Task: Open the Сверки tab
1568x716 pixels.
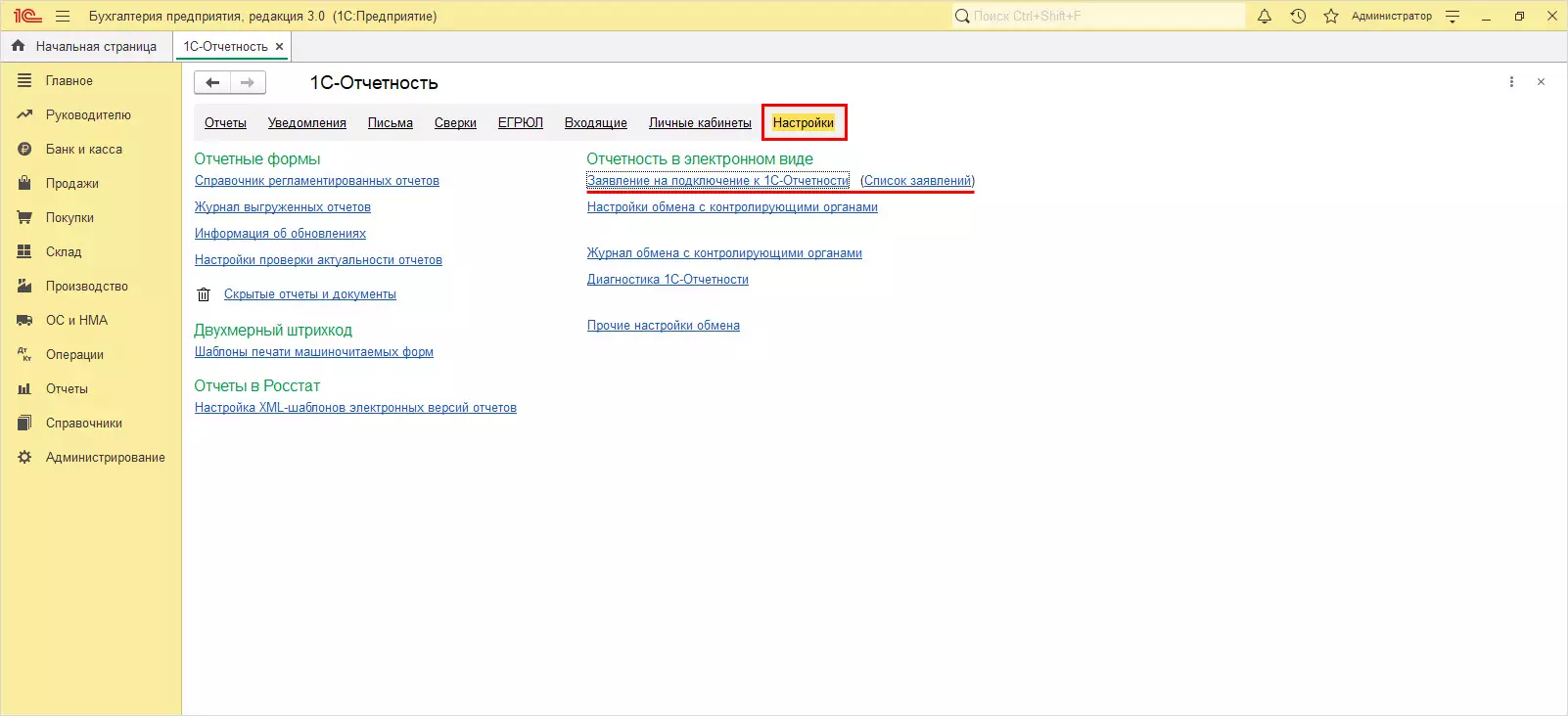Action: coord(455,122)
